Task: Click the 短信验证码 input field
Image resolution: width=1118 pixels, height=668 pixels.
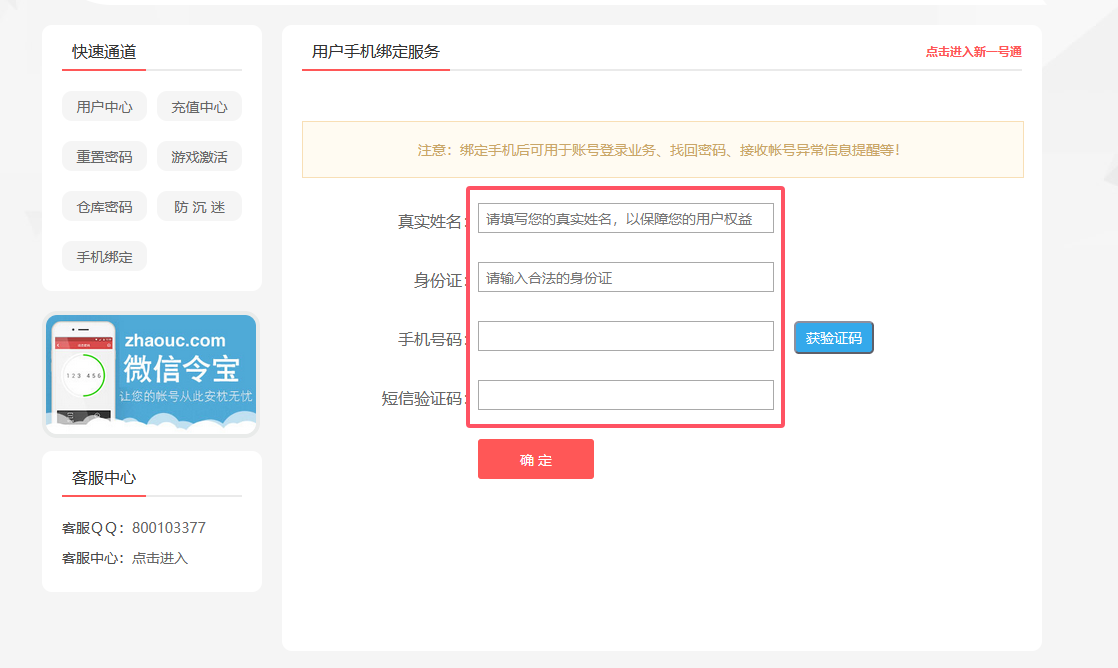Action: click(x=625, y=396)
